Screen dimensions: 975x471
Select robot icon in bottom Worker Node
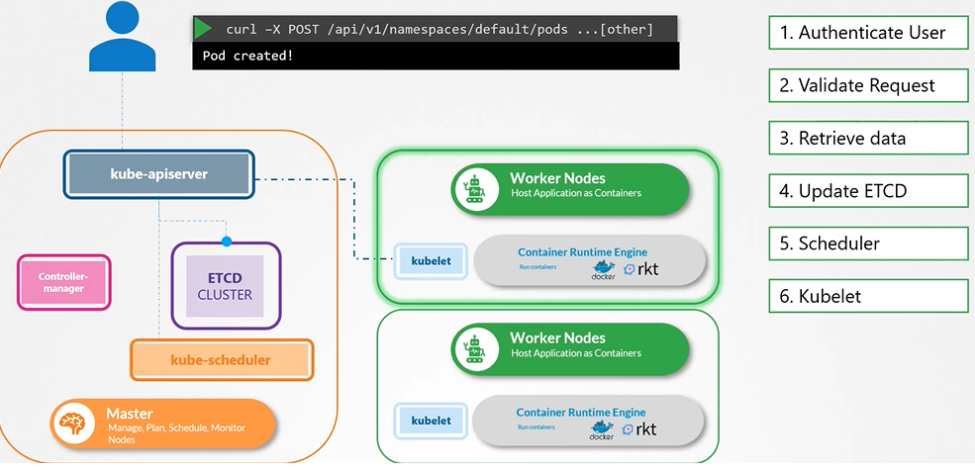pos(474,347)
